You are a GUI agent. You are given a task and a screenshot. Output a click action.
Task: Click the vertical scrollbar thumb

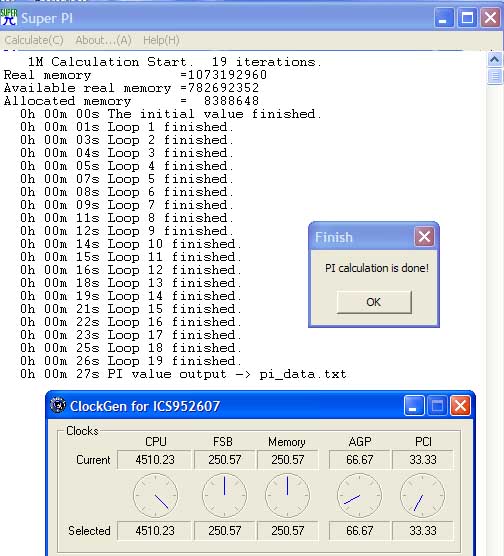pos(495,76)
